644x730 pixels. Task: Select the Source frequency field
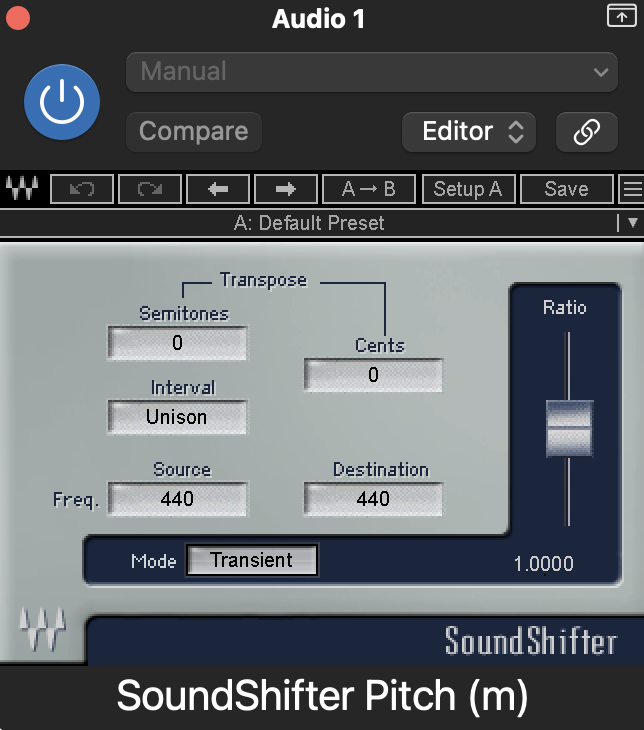point(177,499)
